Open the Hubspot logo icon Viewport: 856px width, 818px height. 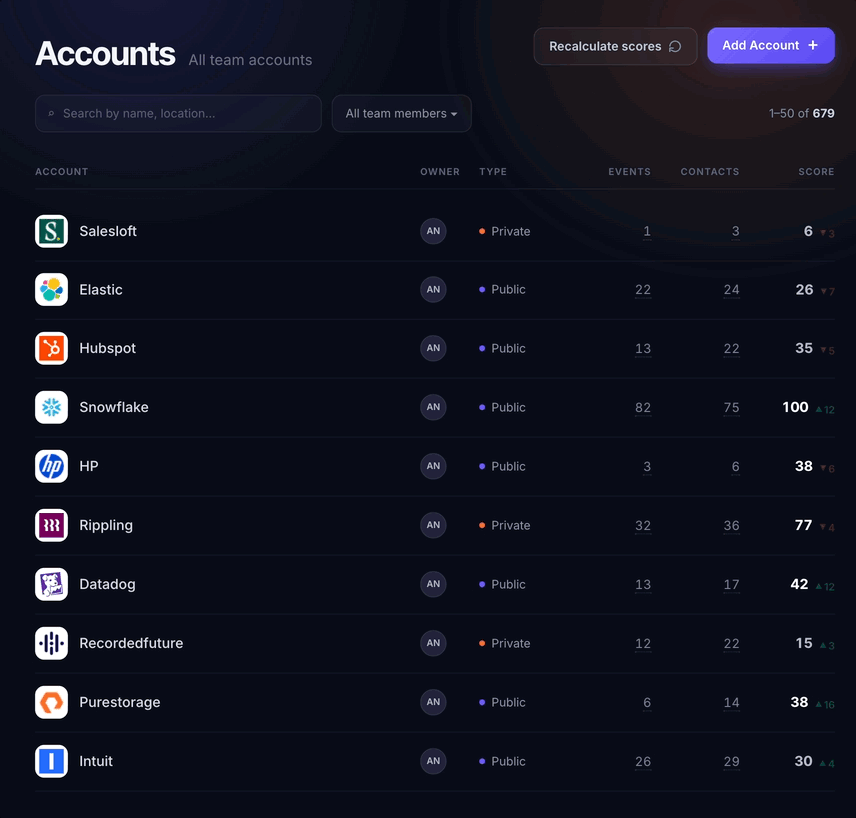pos(51,348)
